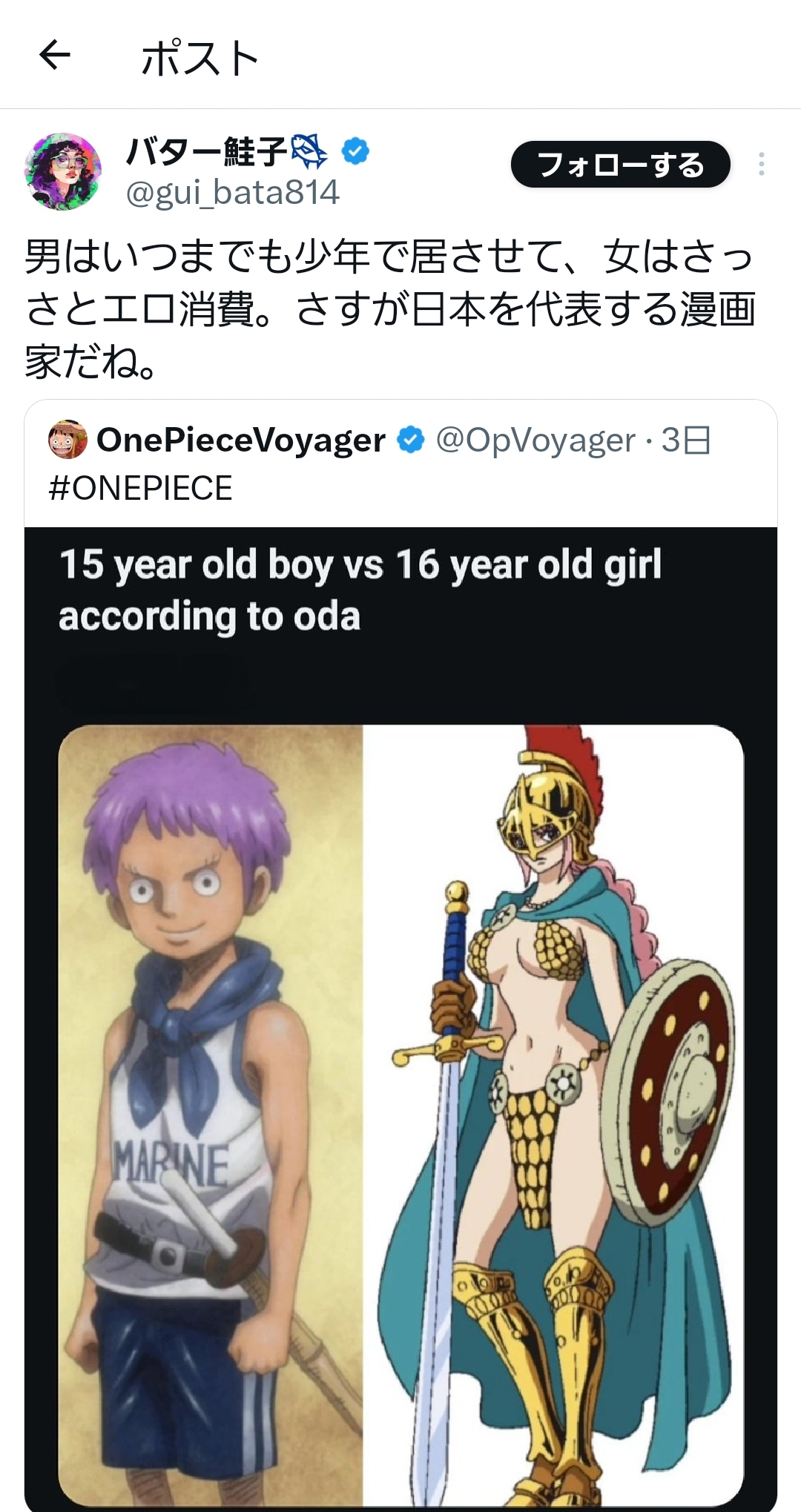Open the three-dot more options menu

[x=761, y=165]
